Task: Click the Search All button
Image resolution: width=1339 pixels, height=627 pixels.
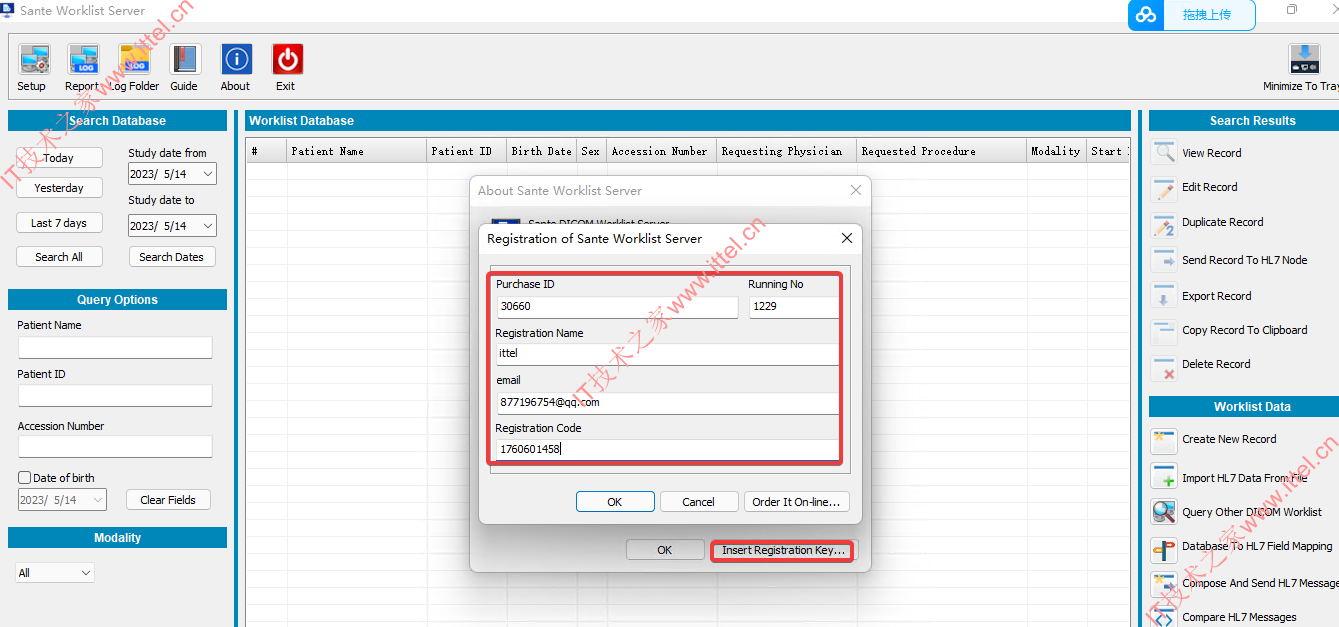Action: pos(59,257)
